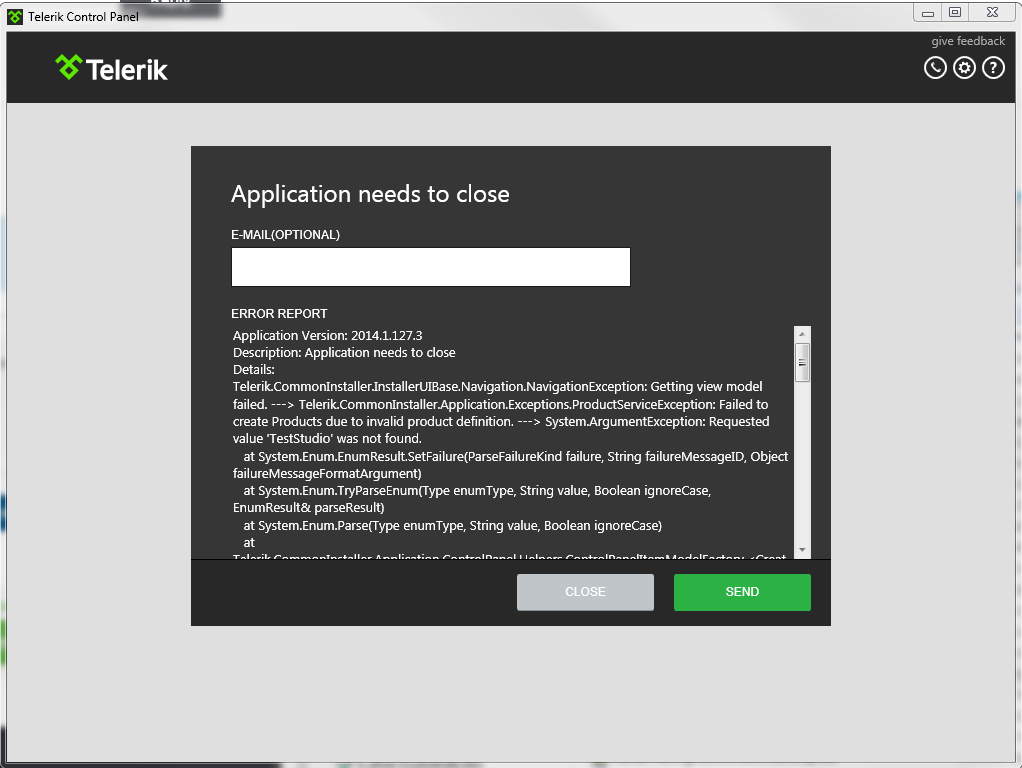This screenshot has width=1022, height=768.
Task: Close the Telerik Control Panel window
Action: point(992,12)
